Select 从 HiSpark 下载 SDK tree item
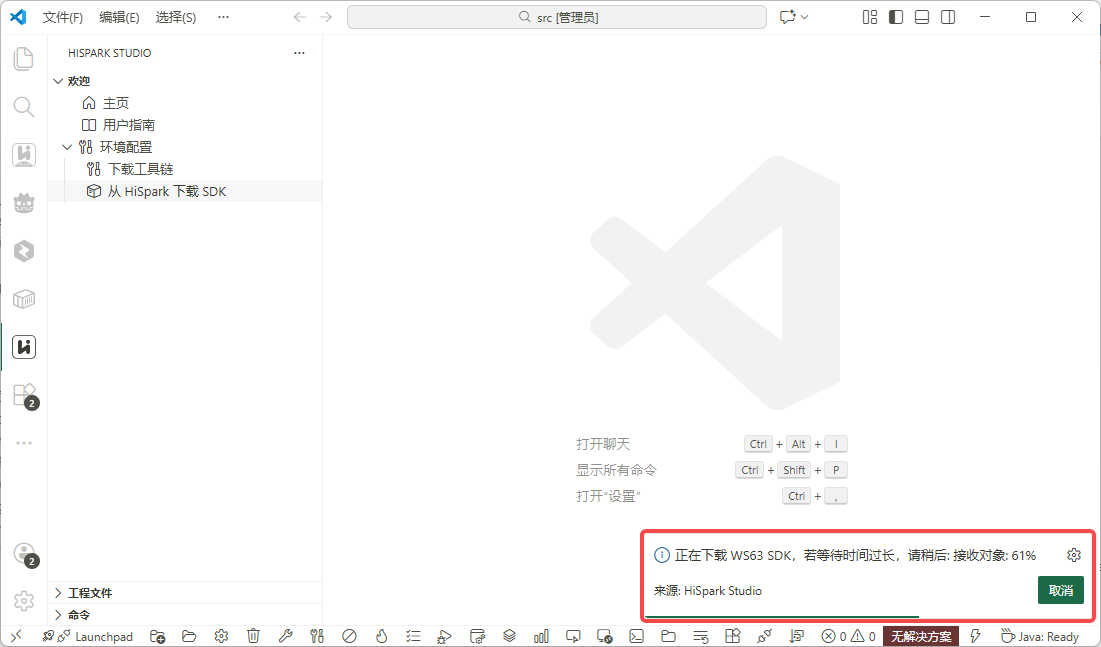Image resolution: width=1101 pixels, height=647 pixels. point(185,191)
